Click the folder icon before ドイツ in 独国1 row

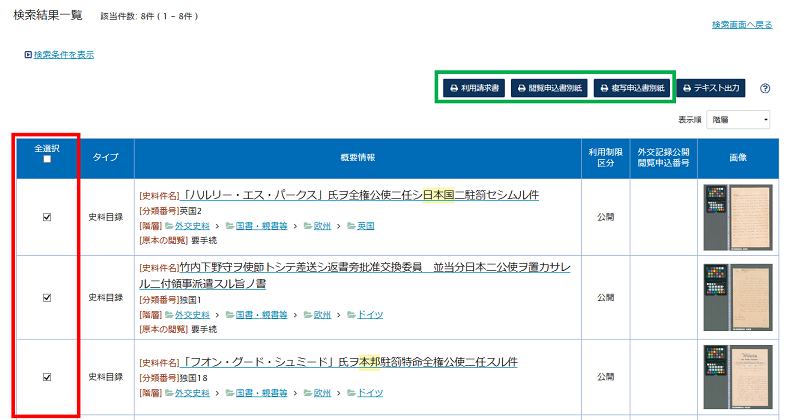[351, 315]
